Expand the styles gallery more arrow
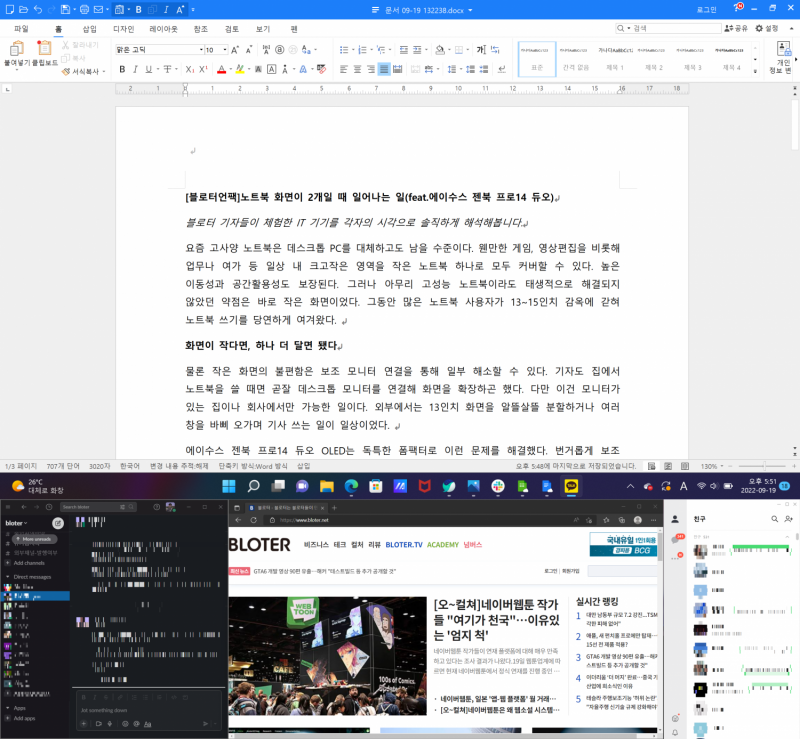The height and width of the screenshot is (739, 800). (756, 71)
